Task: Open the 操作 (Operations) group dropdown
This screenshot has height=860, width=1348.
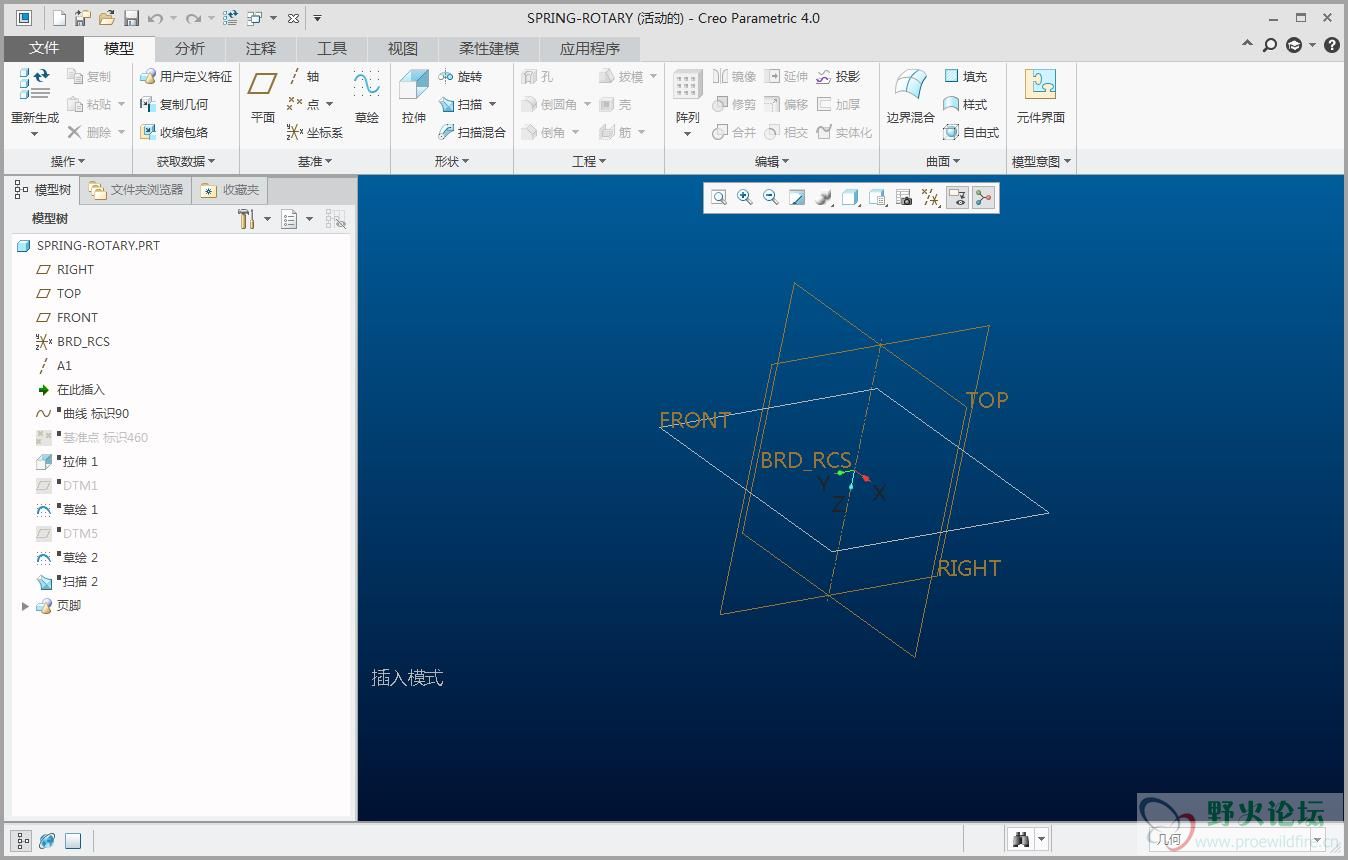Action: [x=68, y=161]
